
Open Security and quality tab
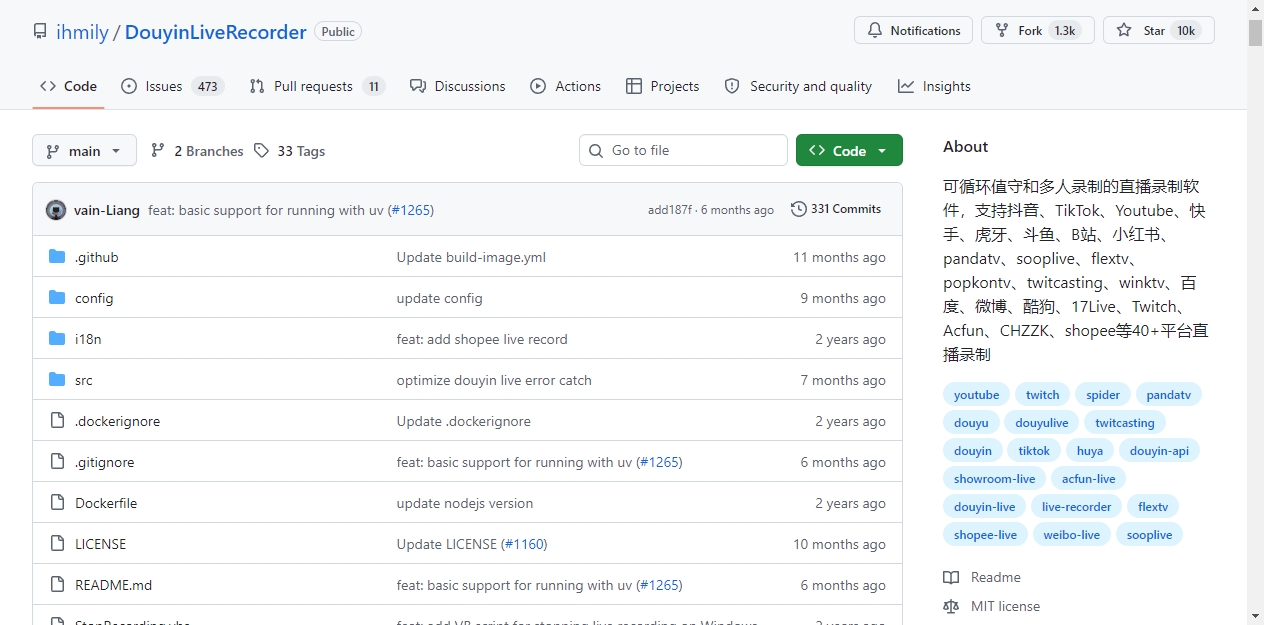[798, 86]
